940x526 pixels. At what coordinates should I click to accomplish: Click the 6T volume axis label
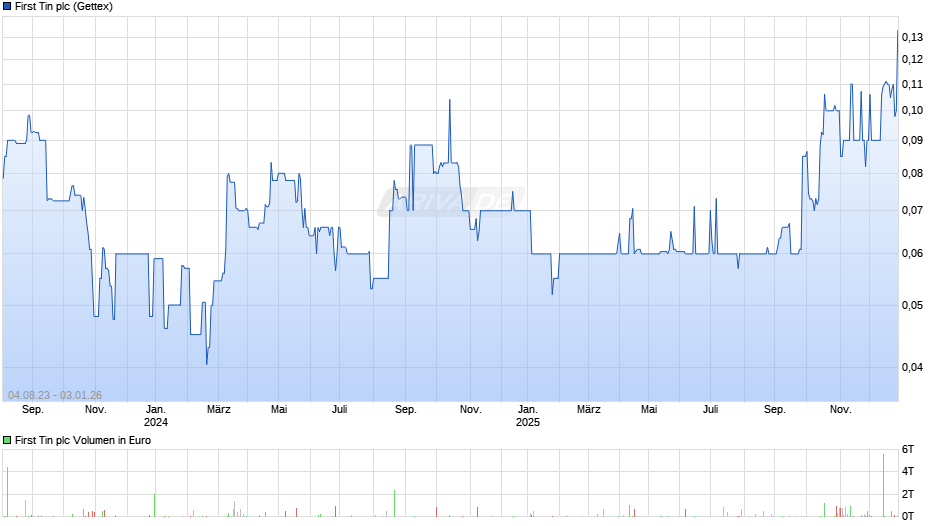pyautogui.click(x=908, y=449)
